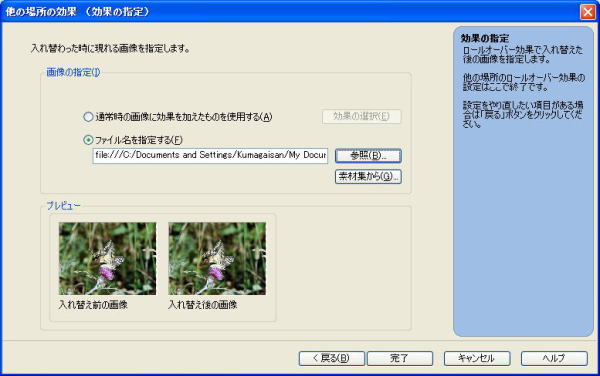Click the 素材集から(G)... button

(x=368, y=176)
